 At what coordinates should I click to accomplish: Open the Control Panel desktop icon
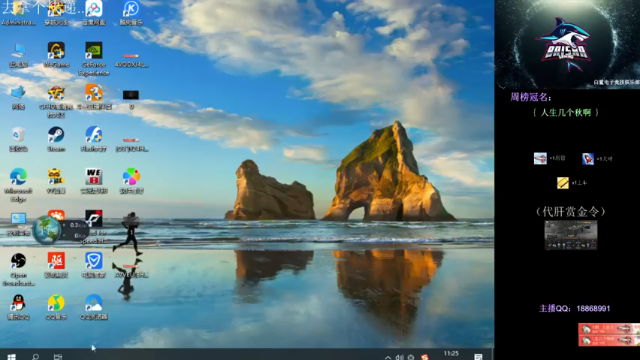point(18,224)
